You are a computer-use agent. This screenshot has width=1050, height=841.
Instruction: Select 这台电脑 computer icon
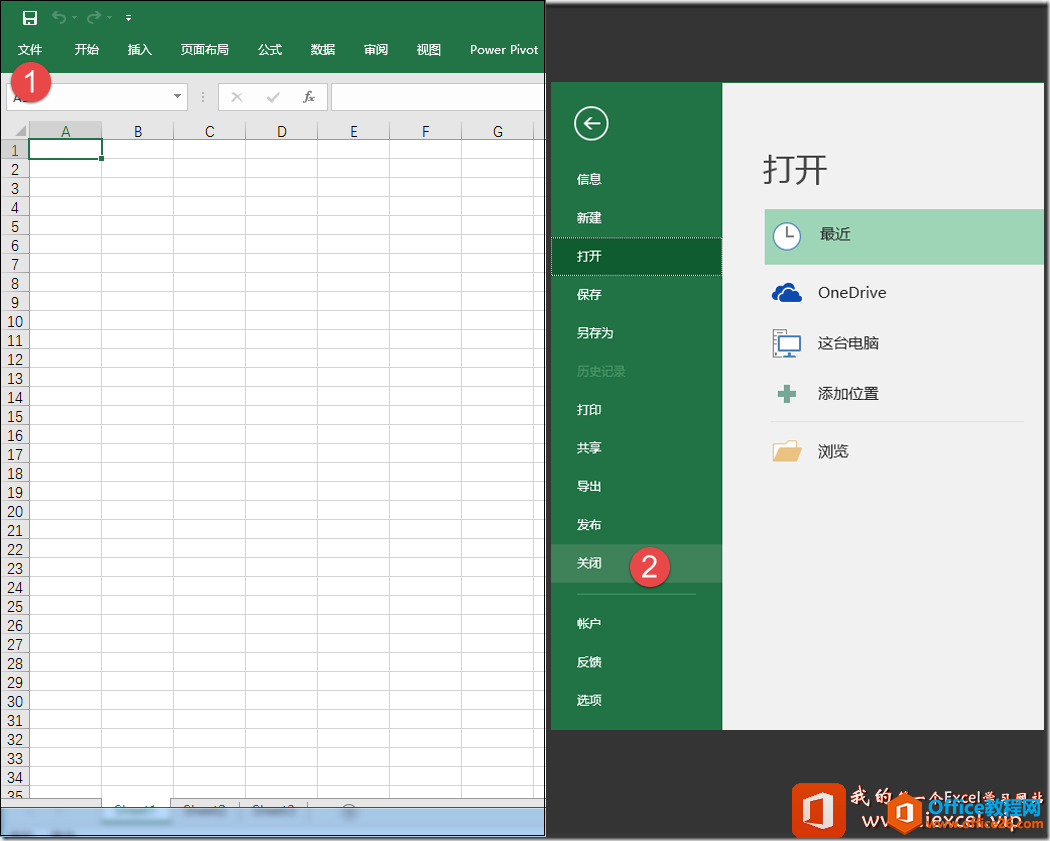(786, 343)
